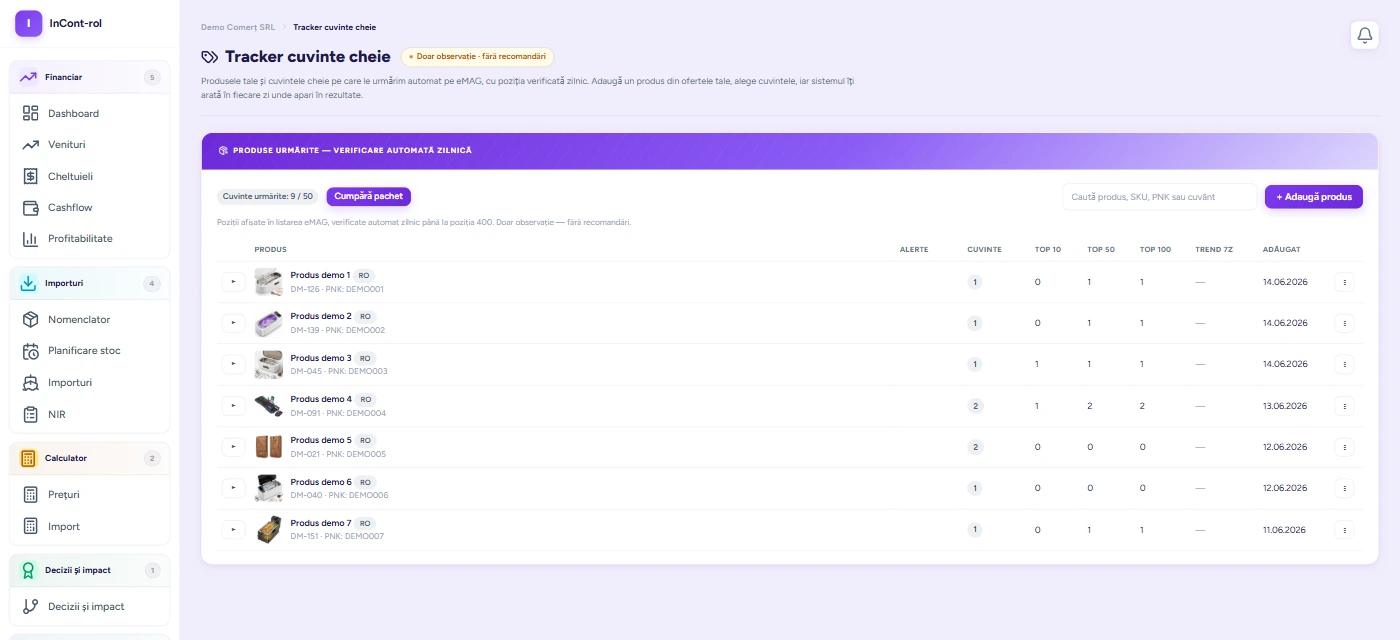Open row menu for Produs demo 5
Screen dimensions: 1400x640
tap(1345, 447)
